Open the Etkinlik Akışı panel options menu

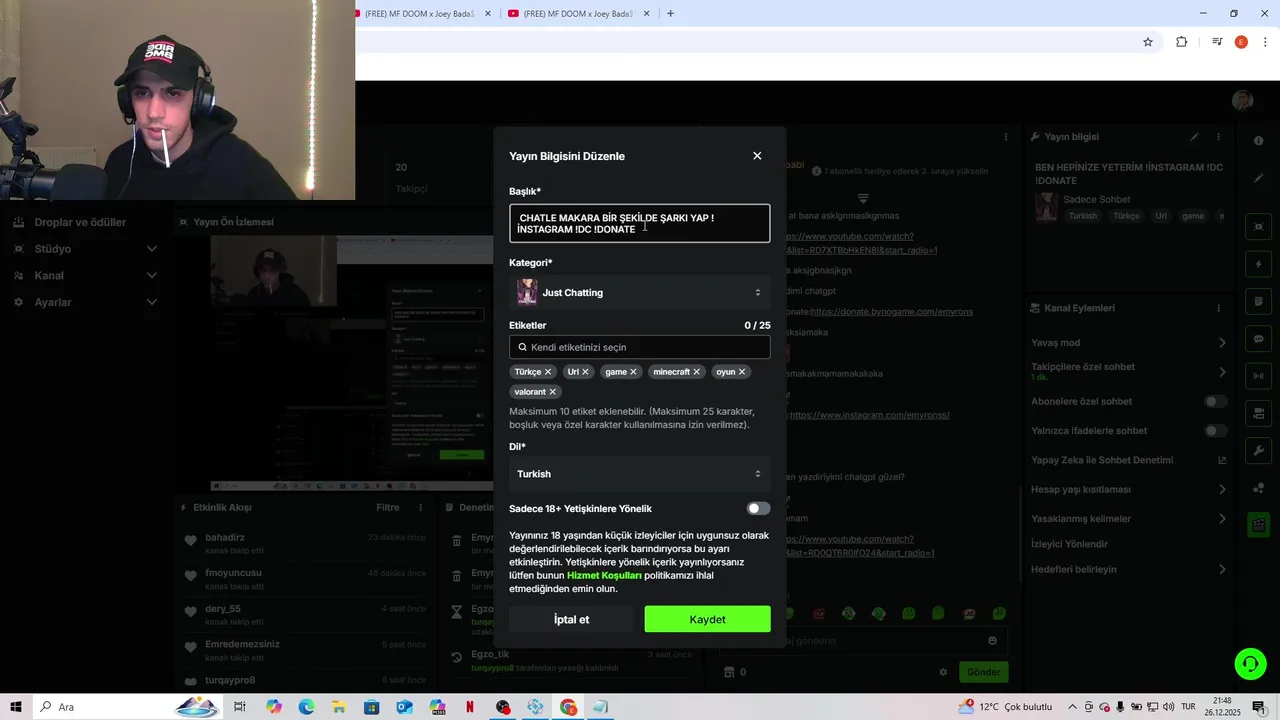(x=420, y=508)
